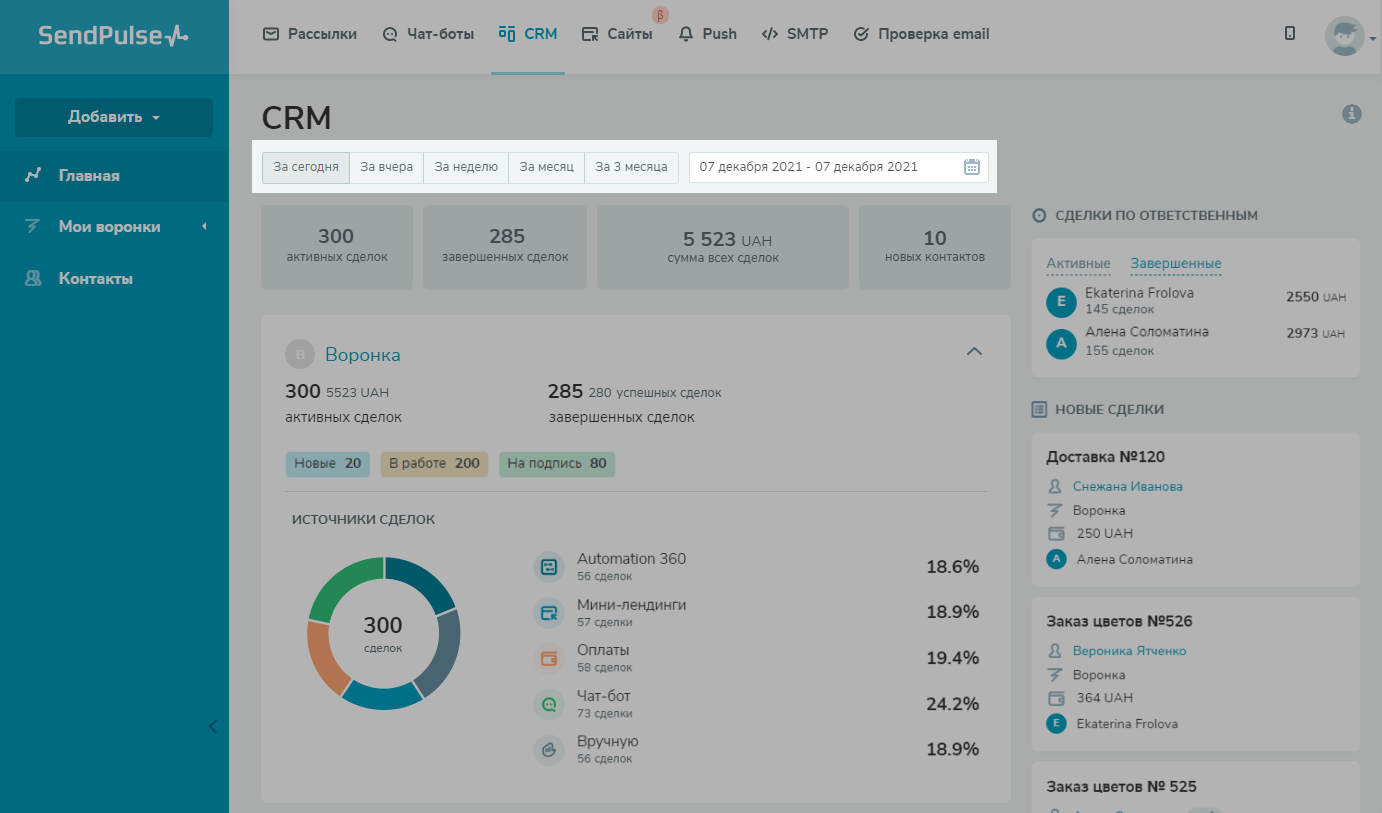Choose the За 3 месяца period
The image size is (1382, 813).
631,167
